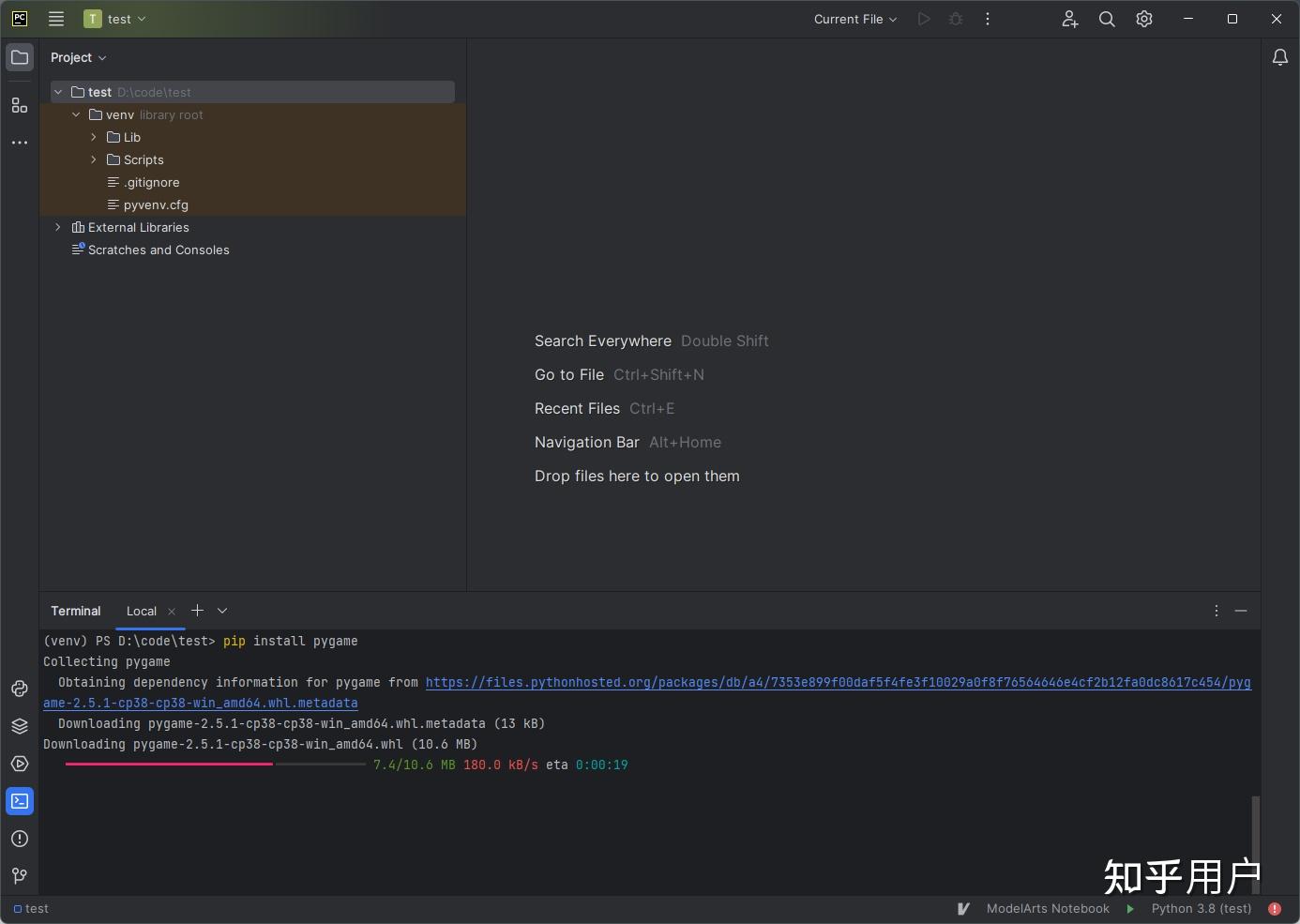Expand the External Libraries node
The height and width of the screenshot is (924, 1300).
[58, 227]
